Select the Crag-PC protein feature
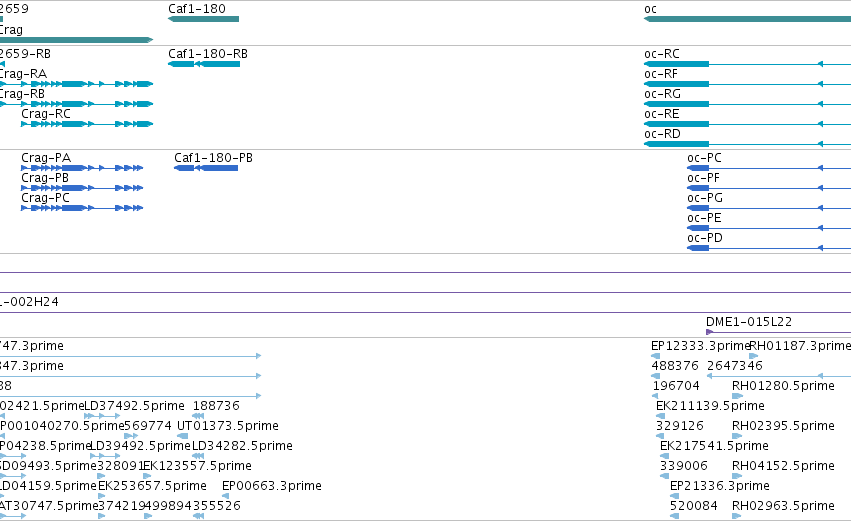The image size is (851, 521). coord(82,208)
